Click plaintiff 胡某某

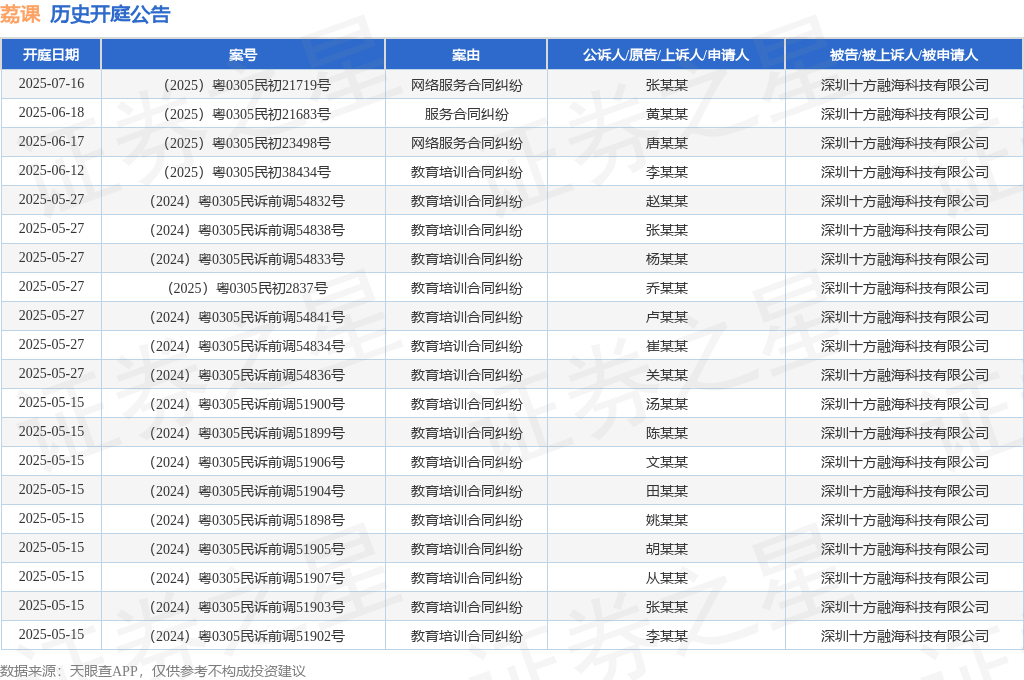pyautogui.click(x=666, y=549)
